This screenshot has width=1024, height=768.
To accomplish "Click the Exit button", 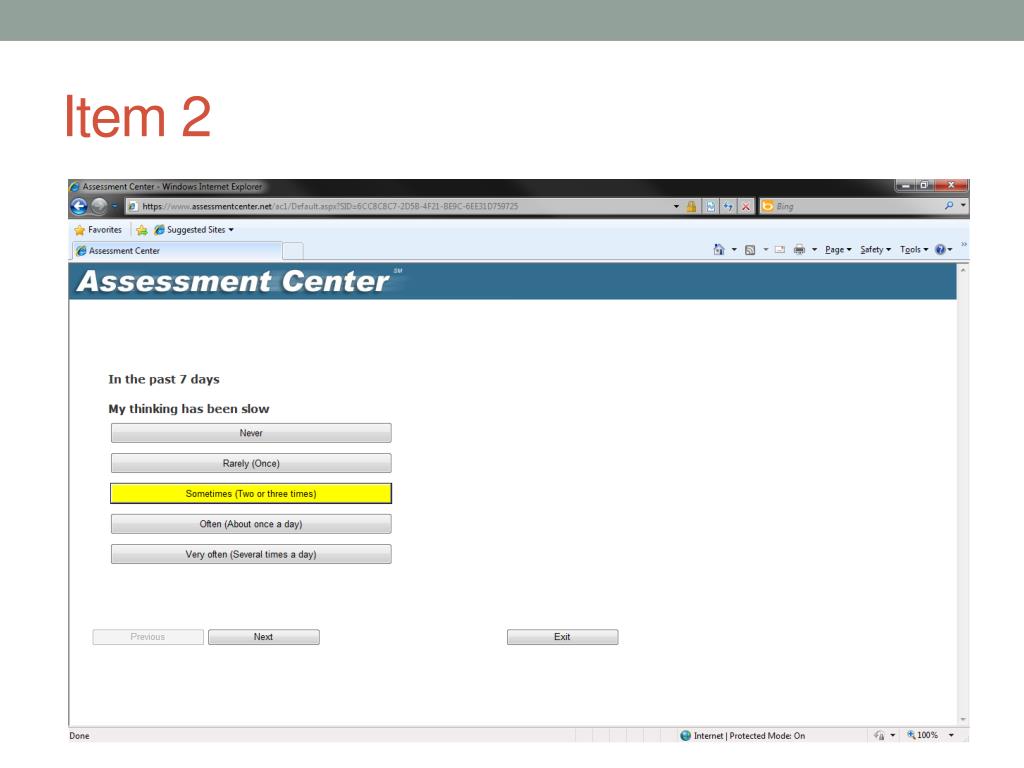I will (x=562, y=637).
